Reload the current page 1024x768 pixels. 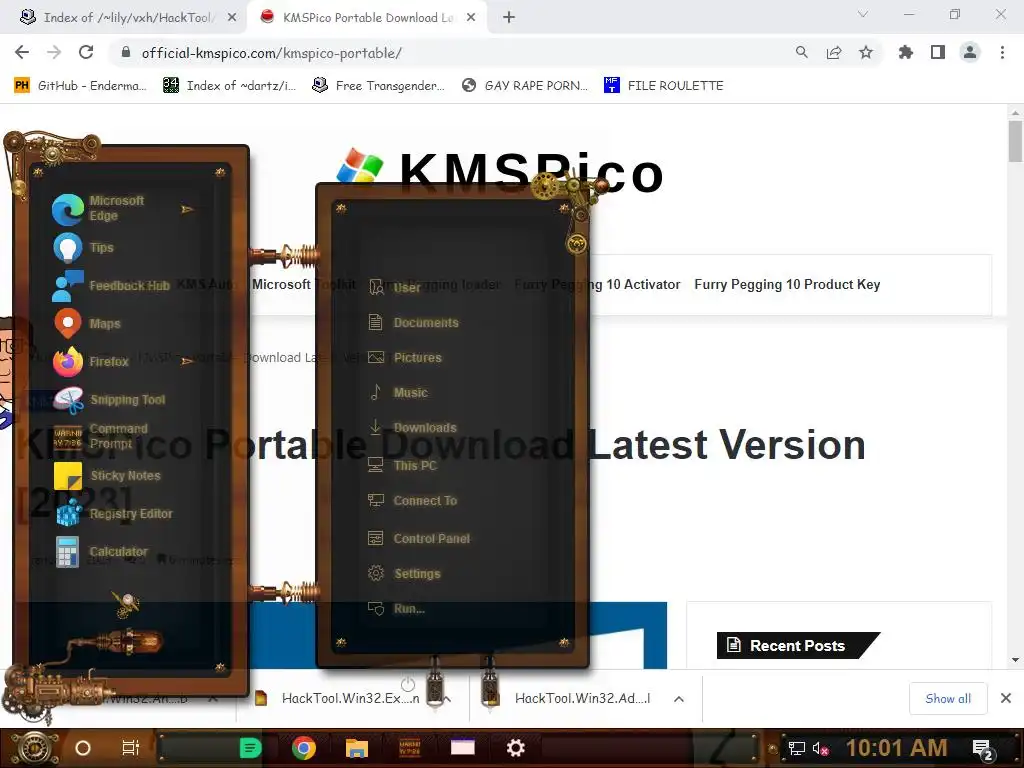click(86, 53)
